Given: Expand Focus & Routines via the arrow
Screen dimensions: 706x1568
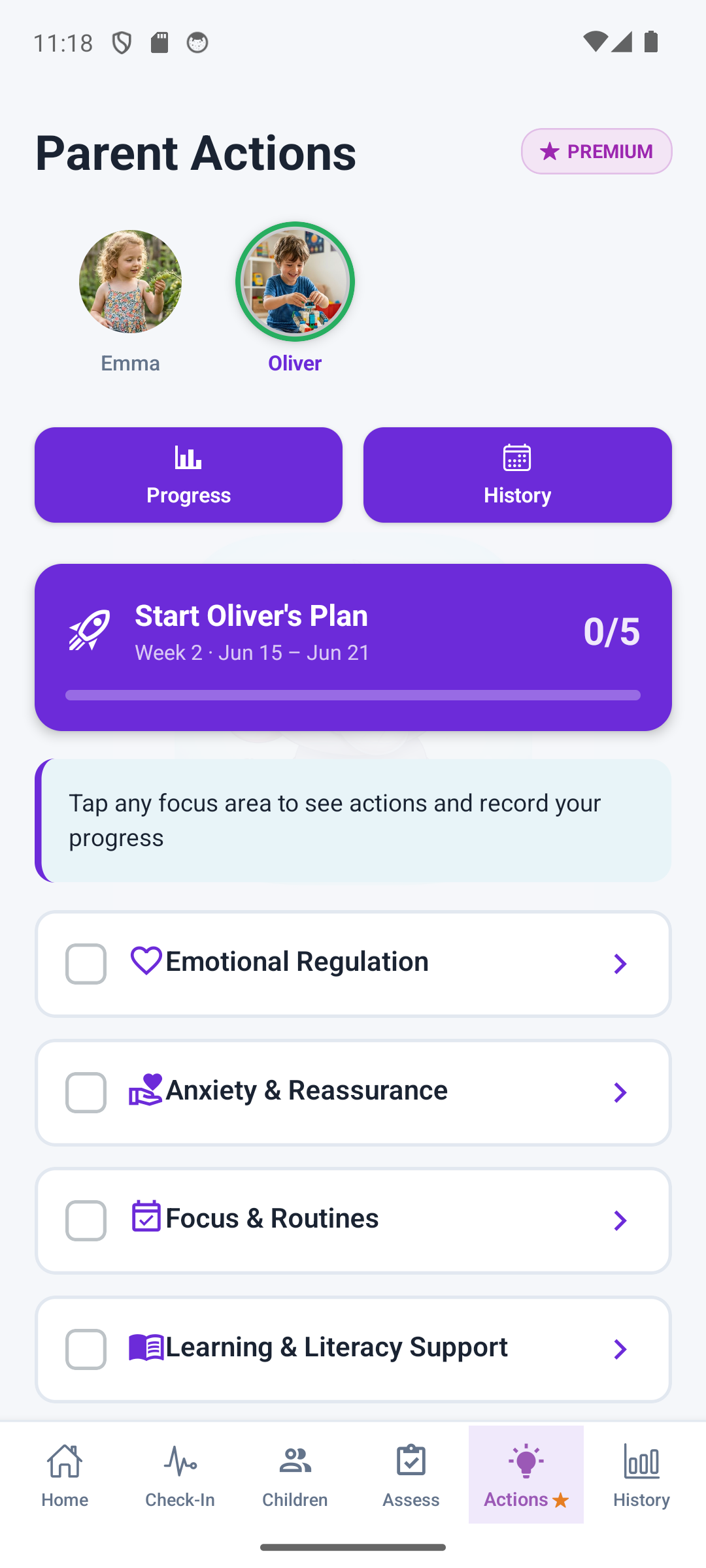Looking at the screenshot, I should 620,1220.
